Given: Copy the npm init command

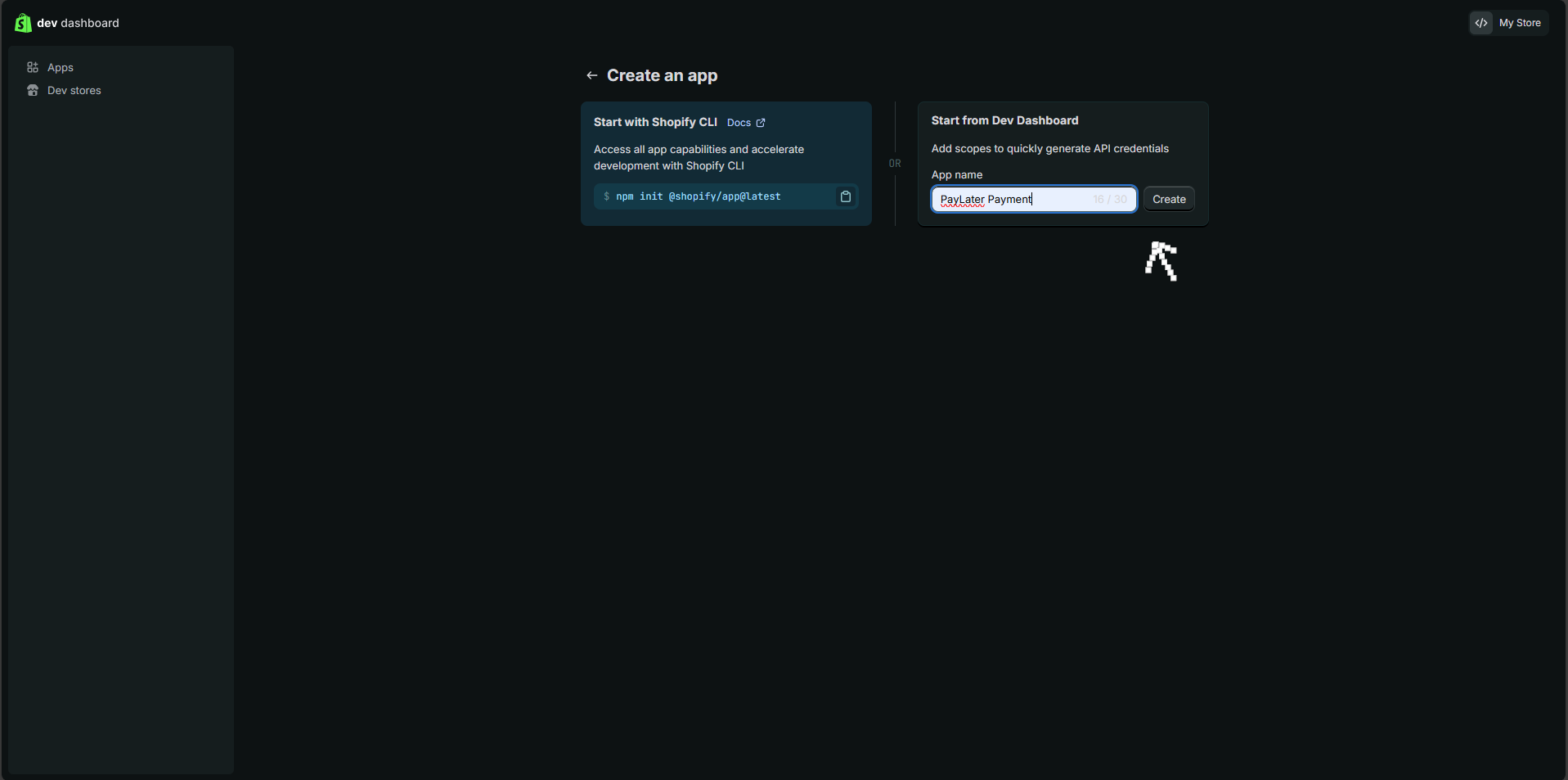Looking at the screenshot, I should (x=846, y=196).
